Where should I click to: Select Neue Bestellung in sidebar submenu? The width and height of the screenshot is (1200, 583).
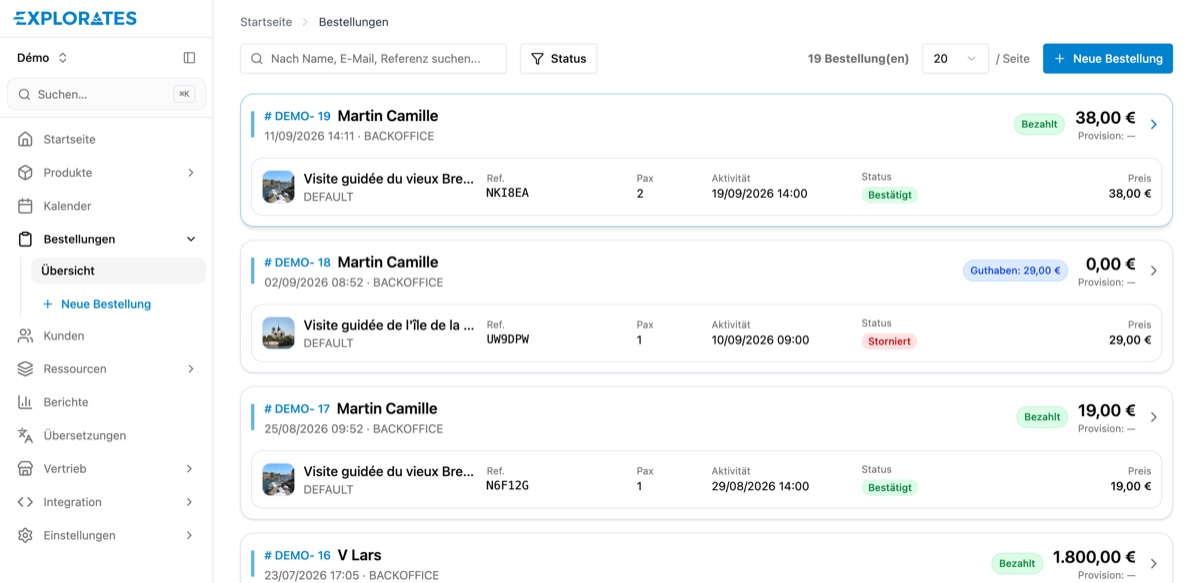coord(96,304)
